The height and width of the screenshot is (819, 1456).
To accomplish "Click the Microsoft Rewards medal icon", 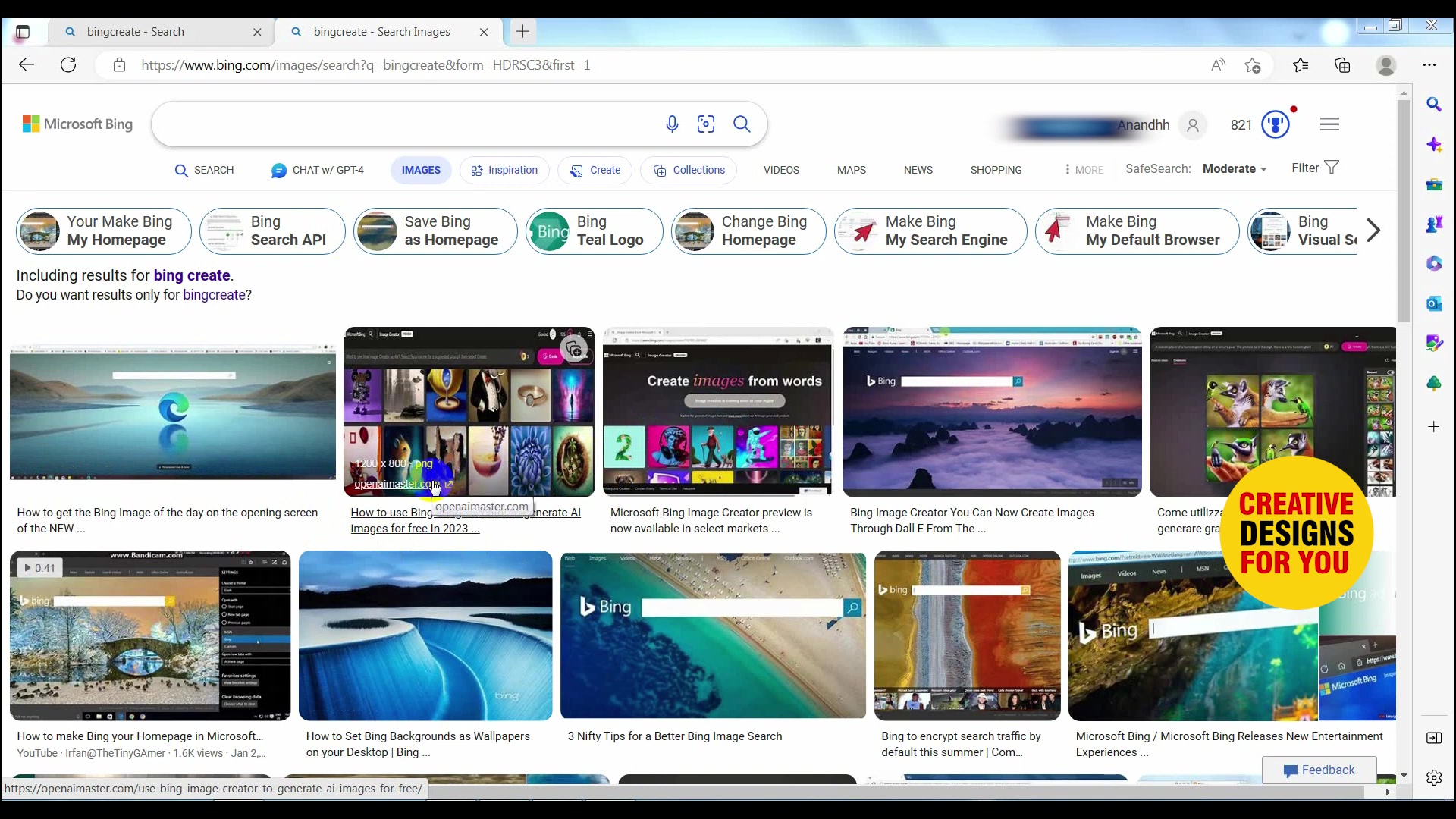I will [x=1276, y=124].
